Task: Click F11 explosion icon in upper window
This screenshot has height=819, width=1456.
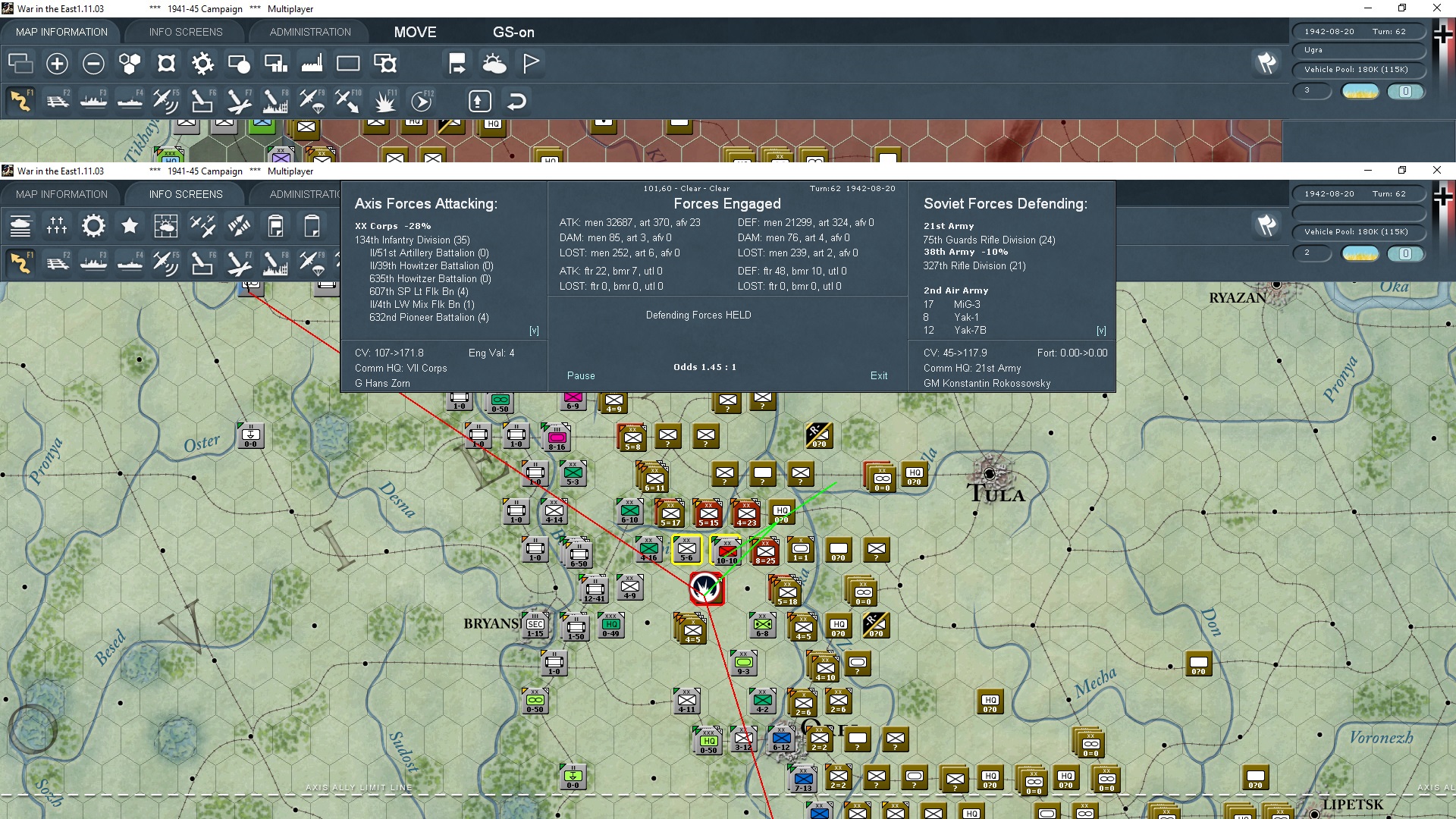Action: [x=385, y=101]
